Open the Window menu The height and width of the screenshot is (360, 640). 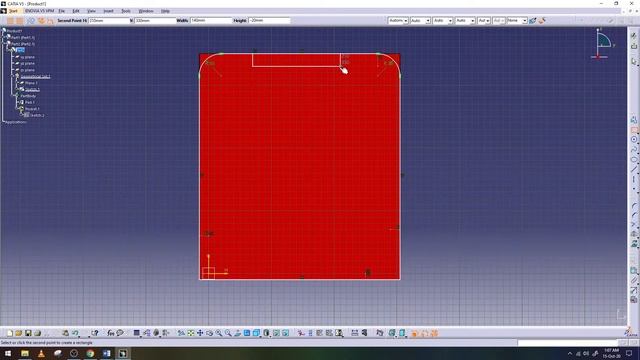coord(146,11)
